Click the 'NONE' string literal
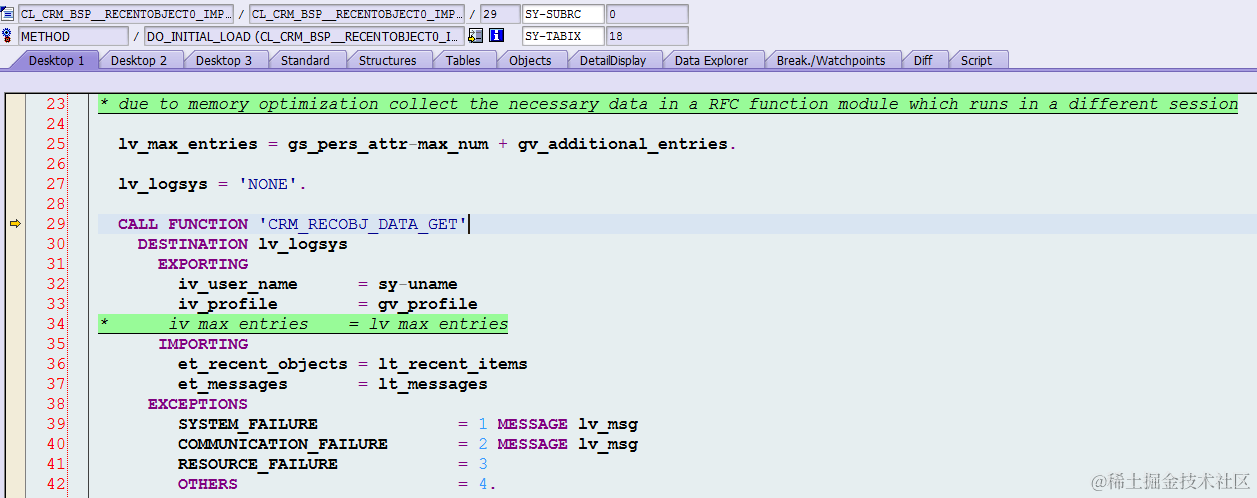 pyautogui.click(x=268, y=184)
